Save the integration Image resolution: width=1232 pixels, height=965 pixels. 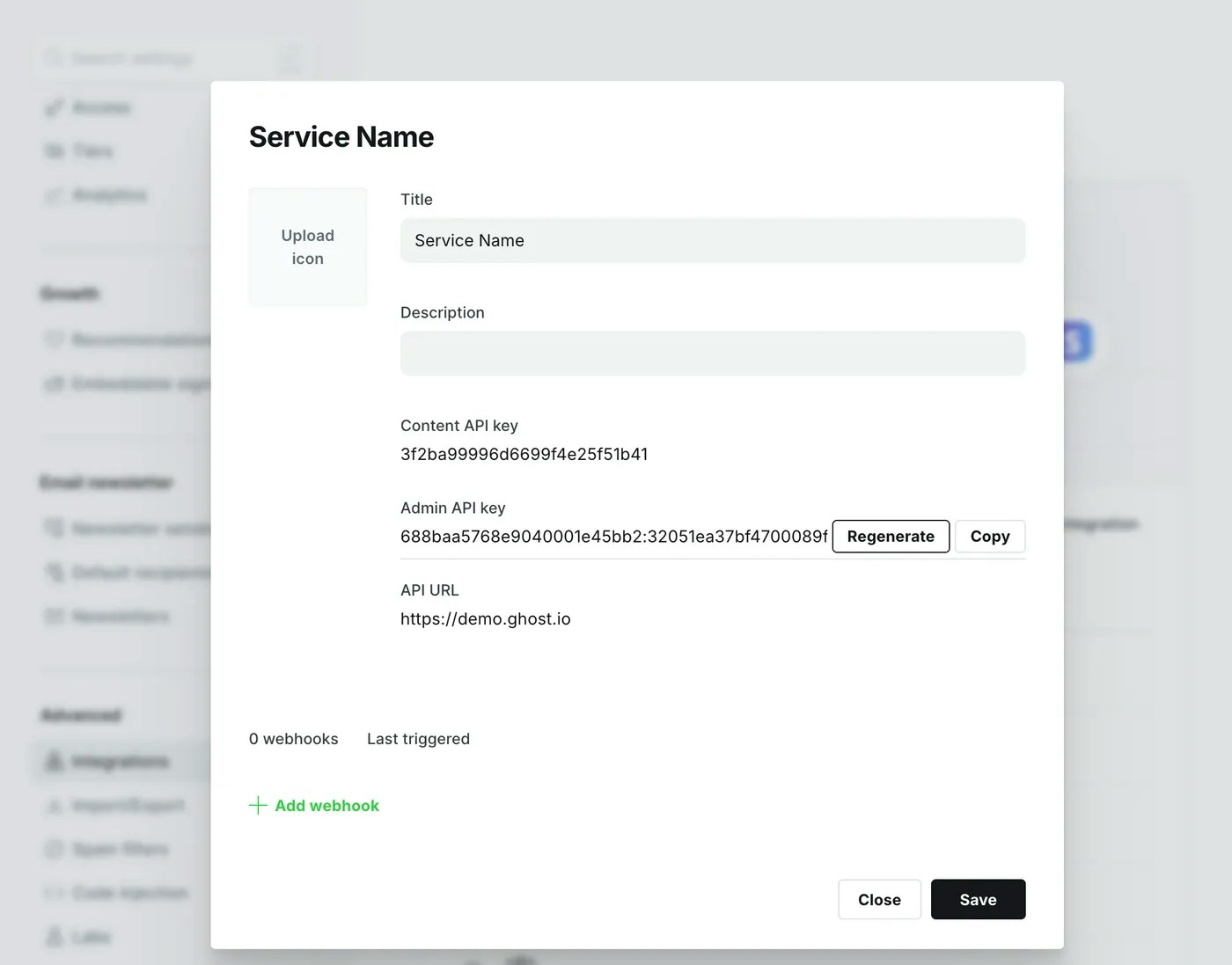[x=978, y=899]
